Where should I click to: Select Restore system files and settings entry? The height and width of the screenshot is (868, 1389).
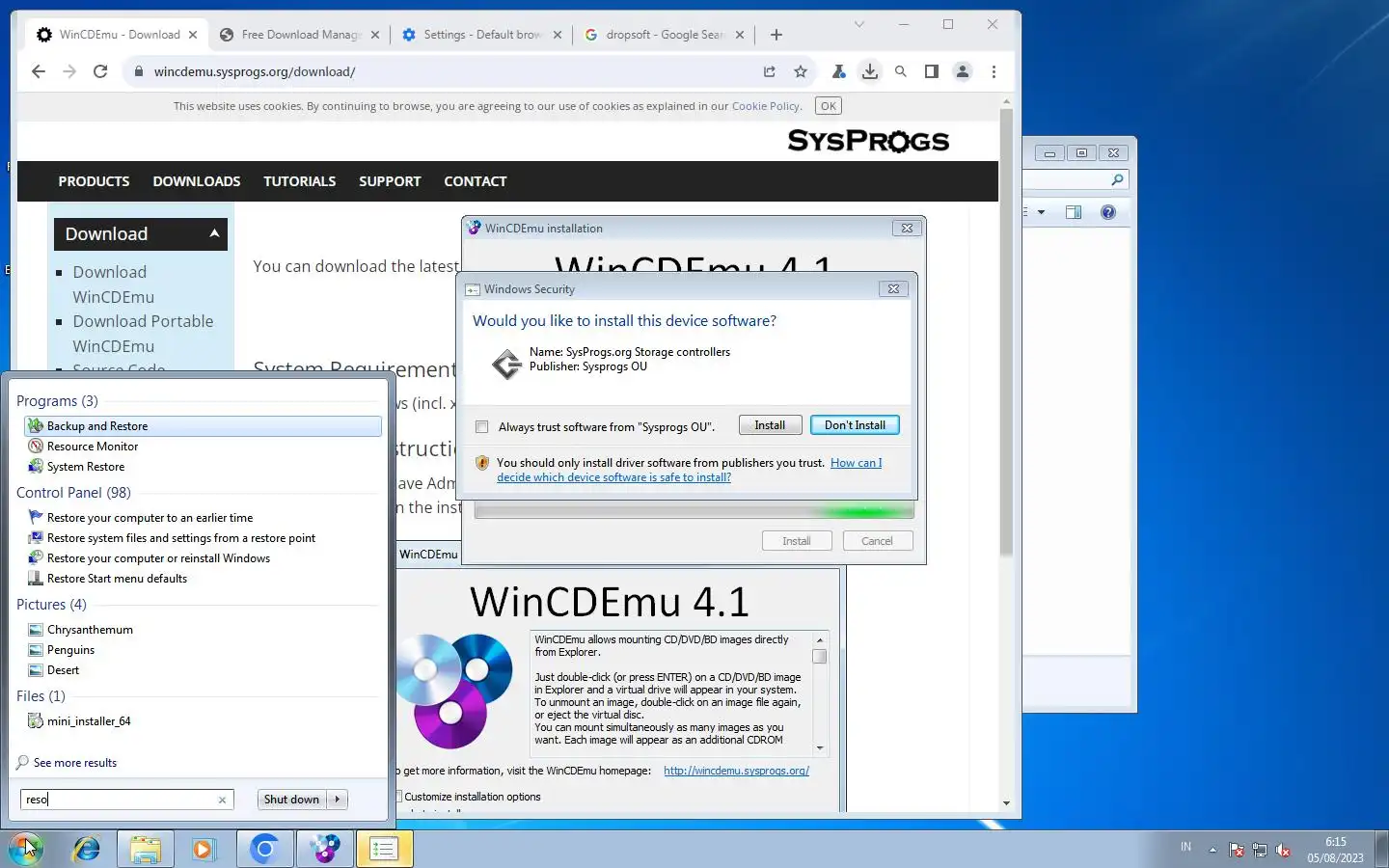click(203, 538)
